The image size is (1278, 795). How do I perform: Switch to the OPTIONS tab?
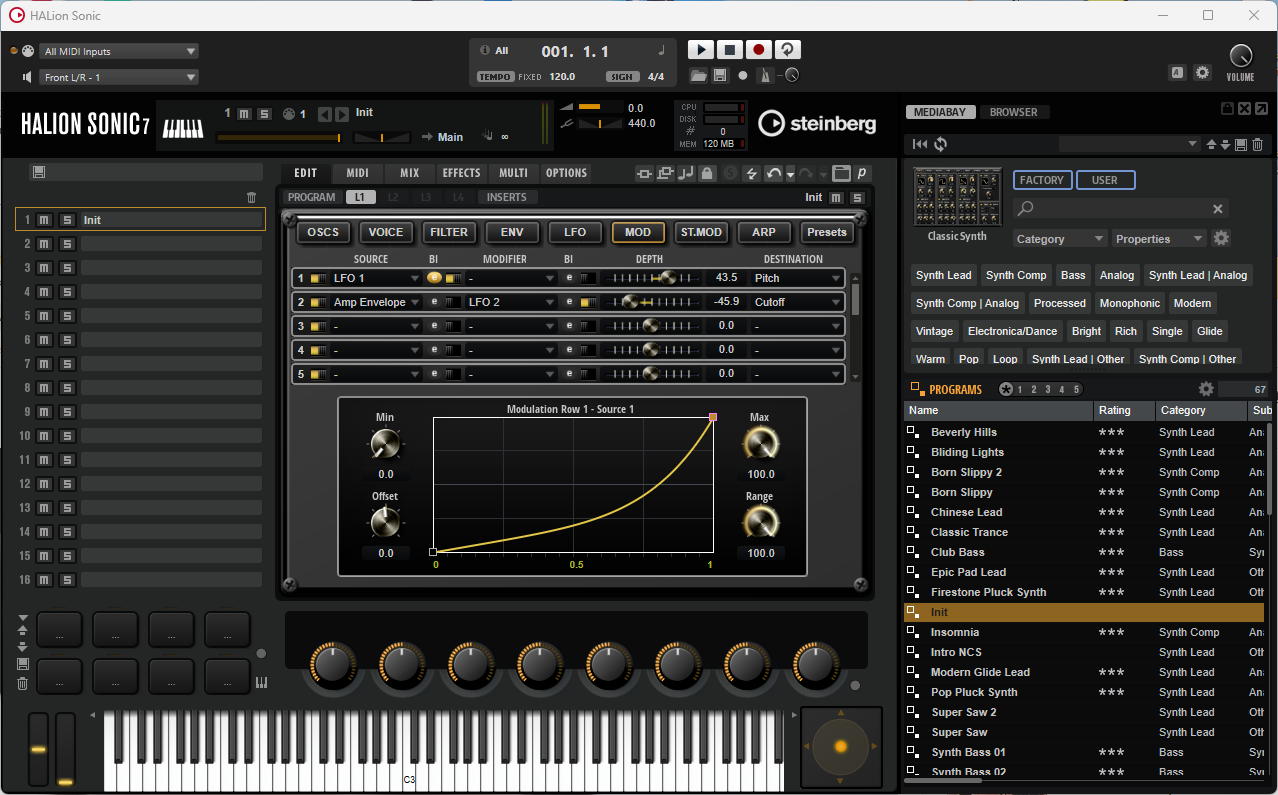pos(566,173)
